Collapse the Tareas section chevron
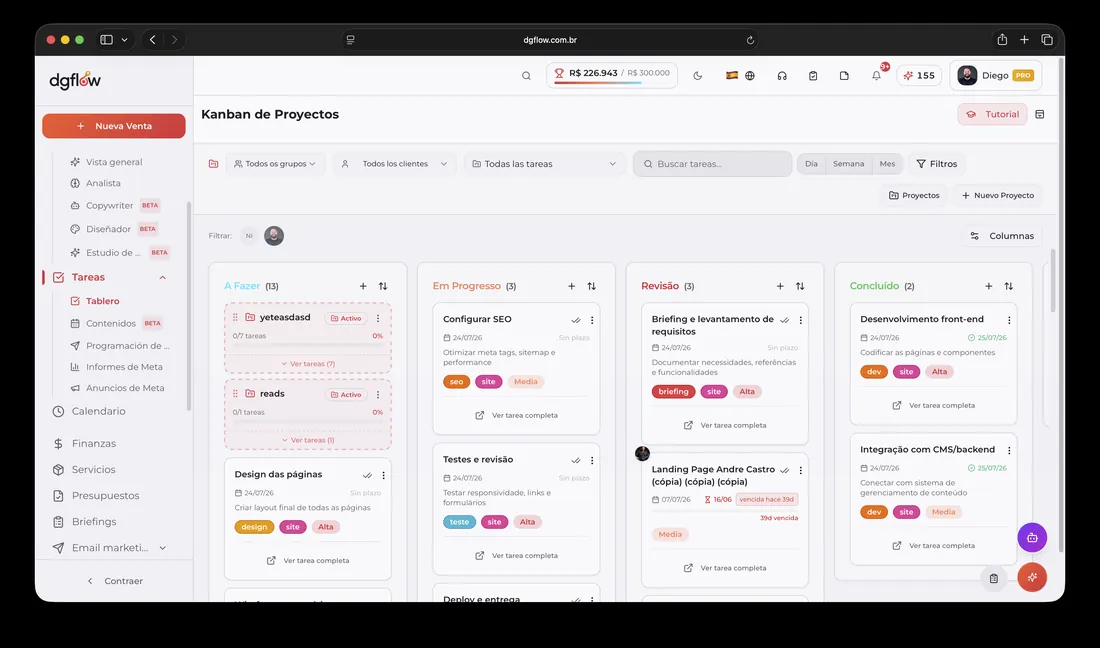This screenshot has width=1100, height=648. 163,278
